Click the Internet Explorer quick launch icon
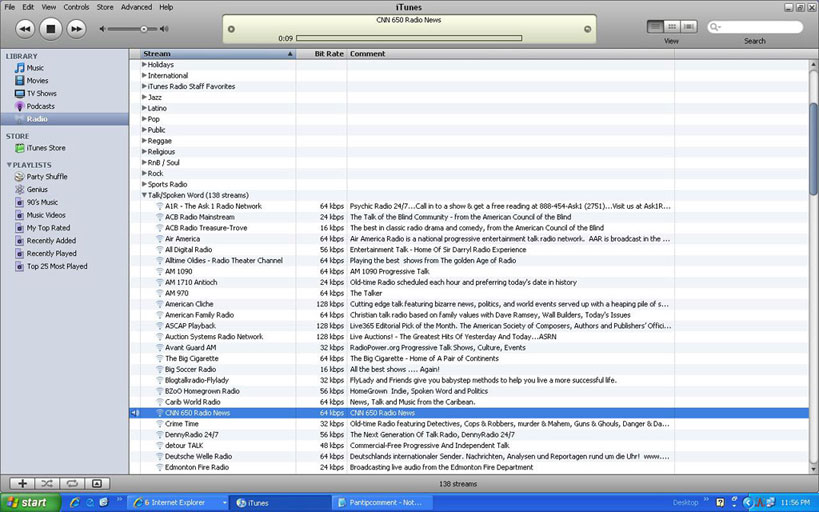Viewport: 819px width, 512px height. [75, 503]
